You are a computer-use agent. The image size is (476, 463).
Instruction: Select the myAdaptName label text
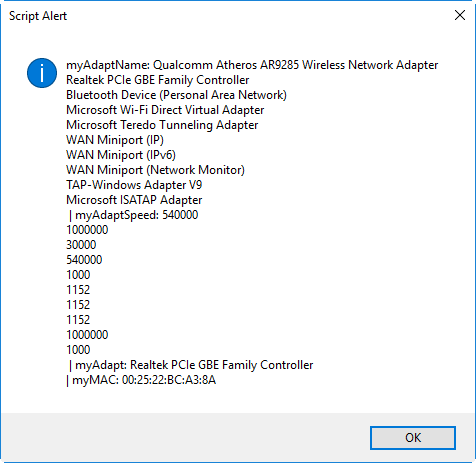coord(108,65)
